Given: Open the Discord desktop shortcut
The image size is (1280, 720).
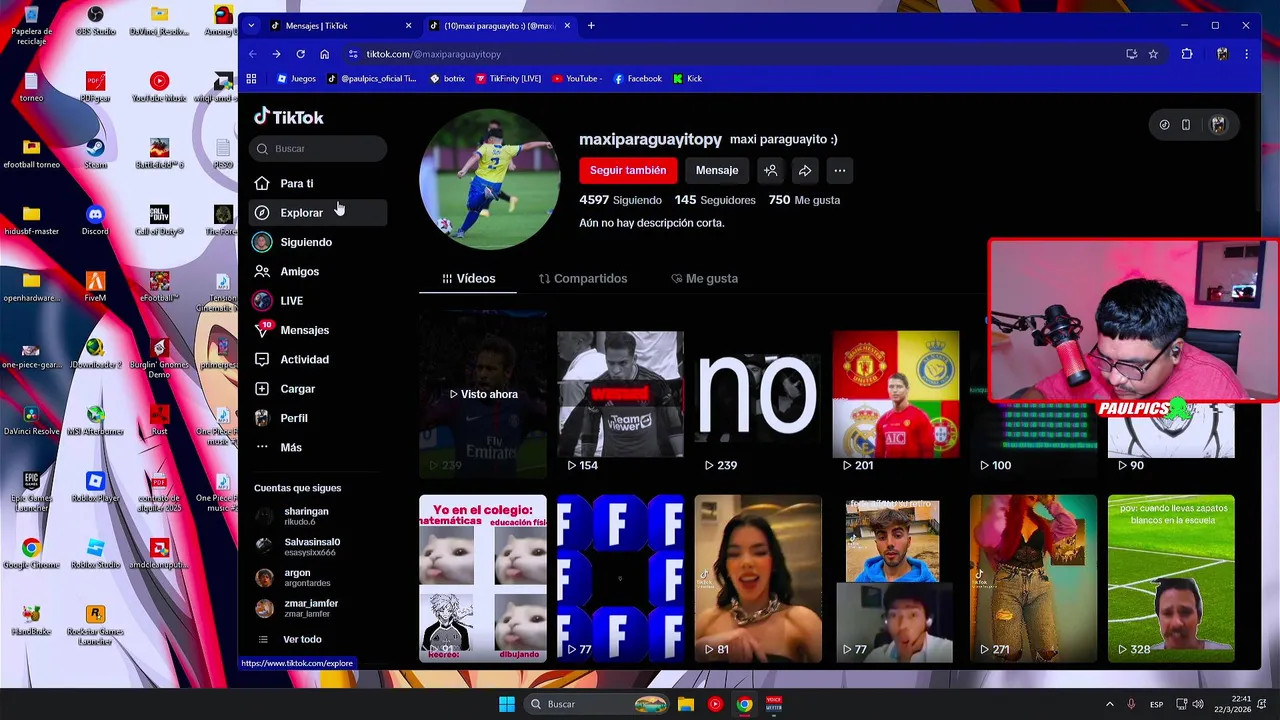Looking at the screenshot, I should pos(95,220).
